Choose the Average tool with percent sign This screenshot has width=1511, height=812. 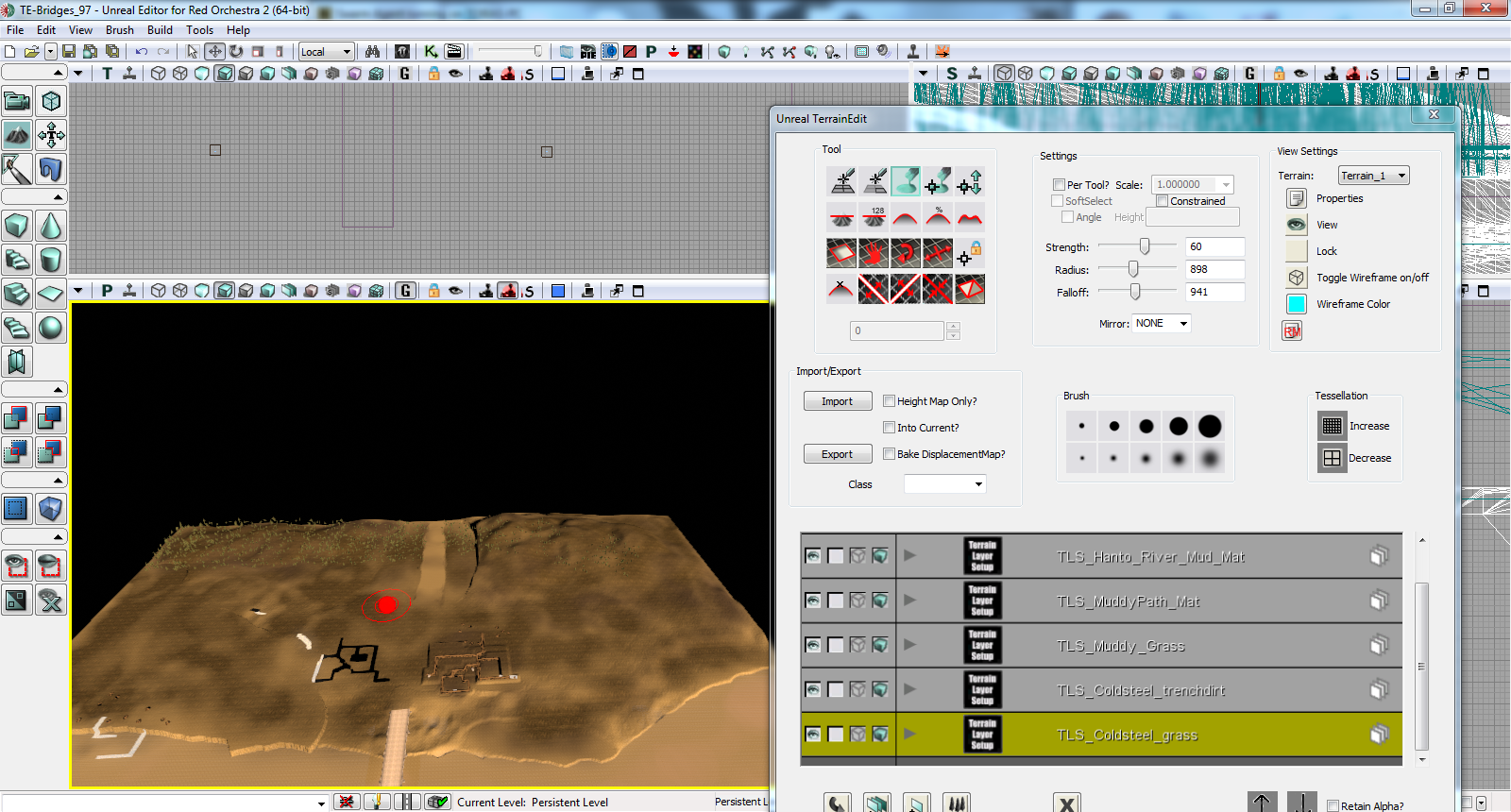(938, 217)
